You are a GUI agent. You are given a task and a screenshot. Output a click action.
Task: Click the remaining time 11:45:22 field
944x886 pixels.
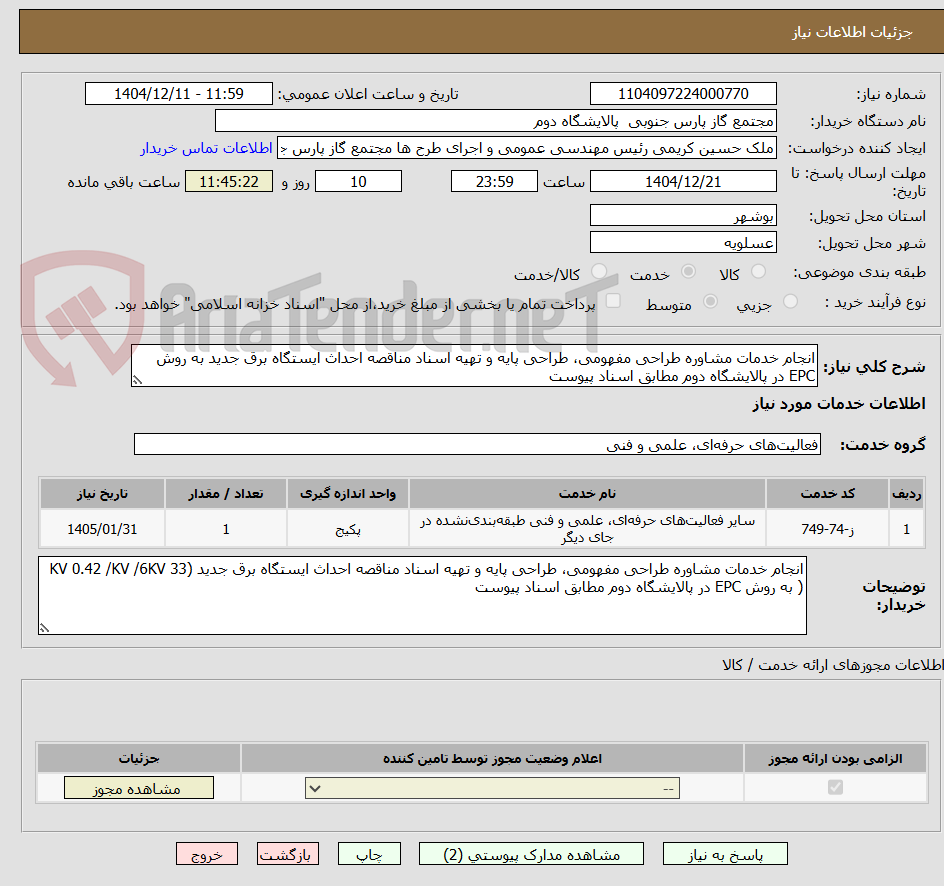229,181
